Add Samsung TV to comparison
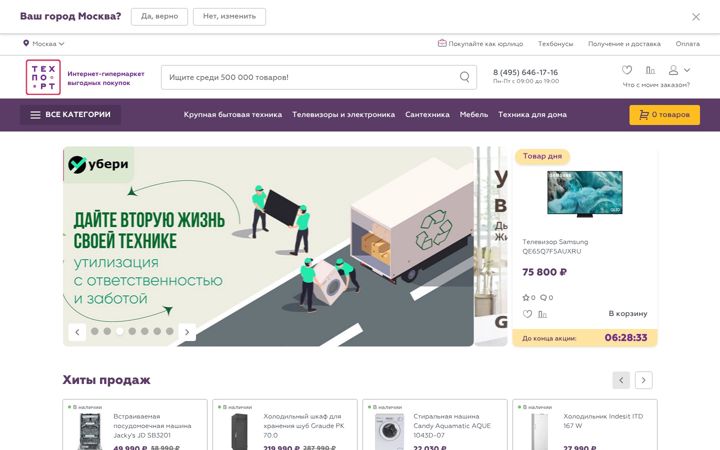 pyautogui.click(x=543, y=314)
